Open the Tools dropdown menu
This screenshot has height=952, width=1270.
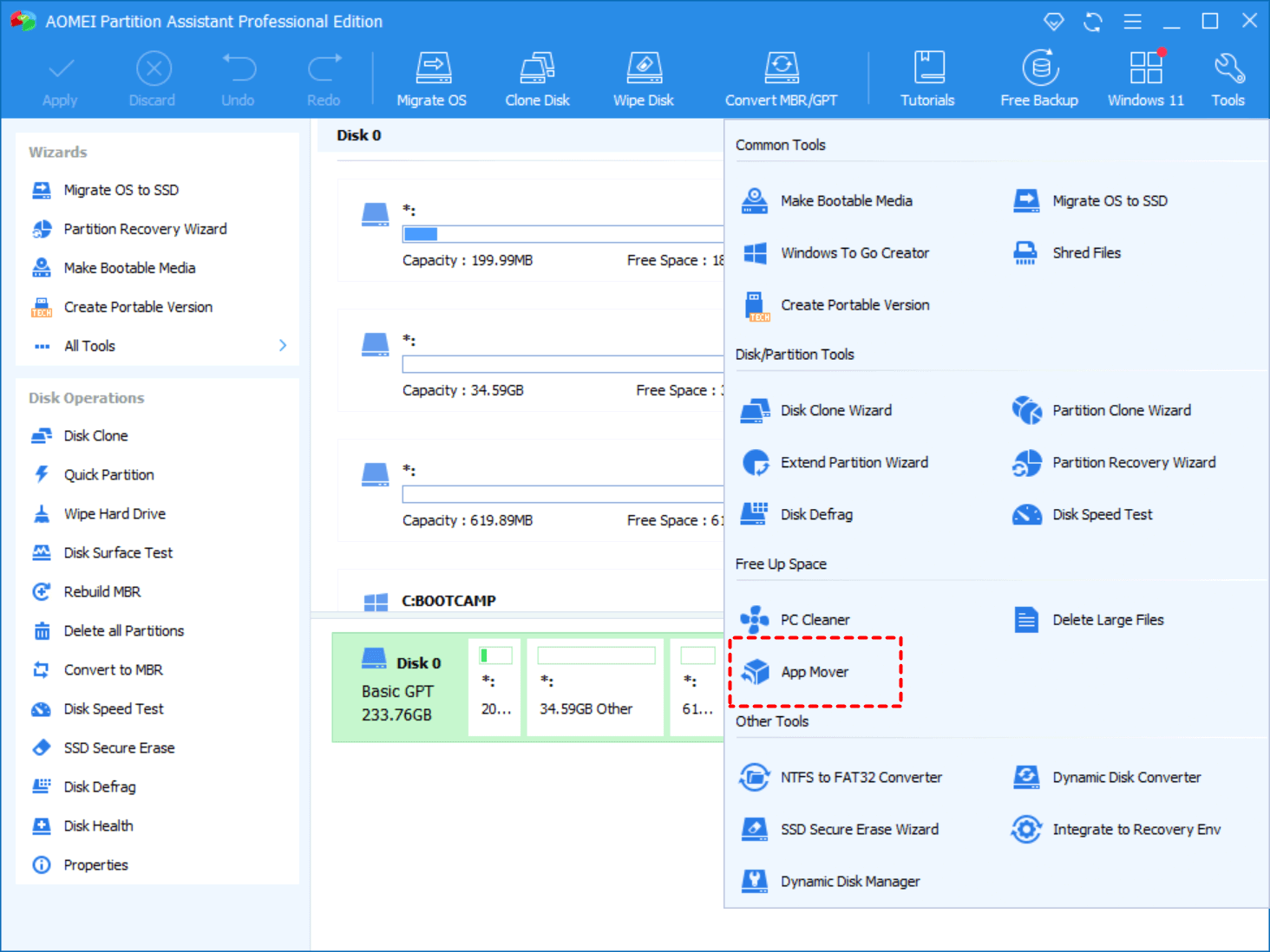[1227, 79]
